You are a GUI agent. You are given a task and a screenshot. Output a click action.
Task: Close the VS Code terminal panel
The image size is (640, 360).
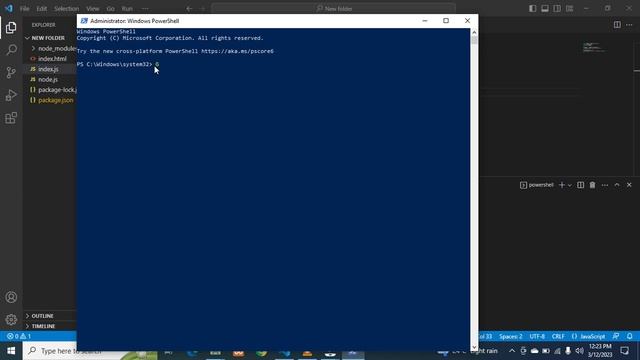pos(629,185)
